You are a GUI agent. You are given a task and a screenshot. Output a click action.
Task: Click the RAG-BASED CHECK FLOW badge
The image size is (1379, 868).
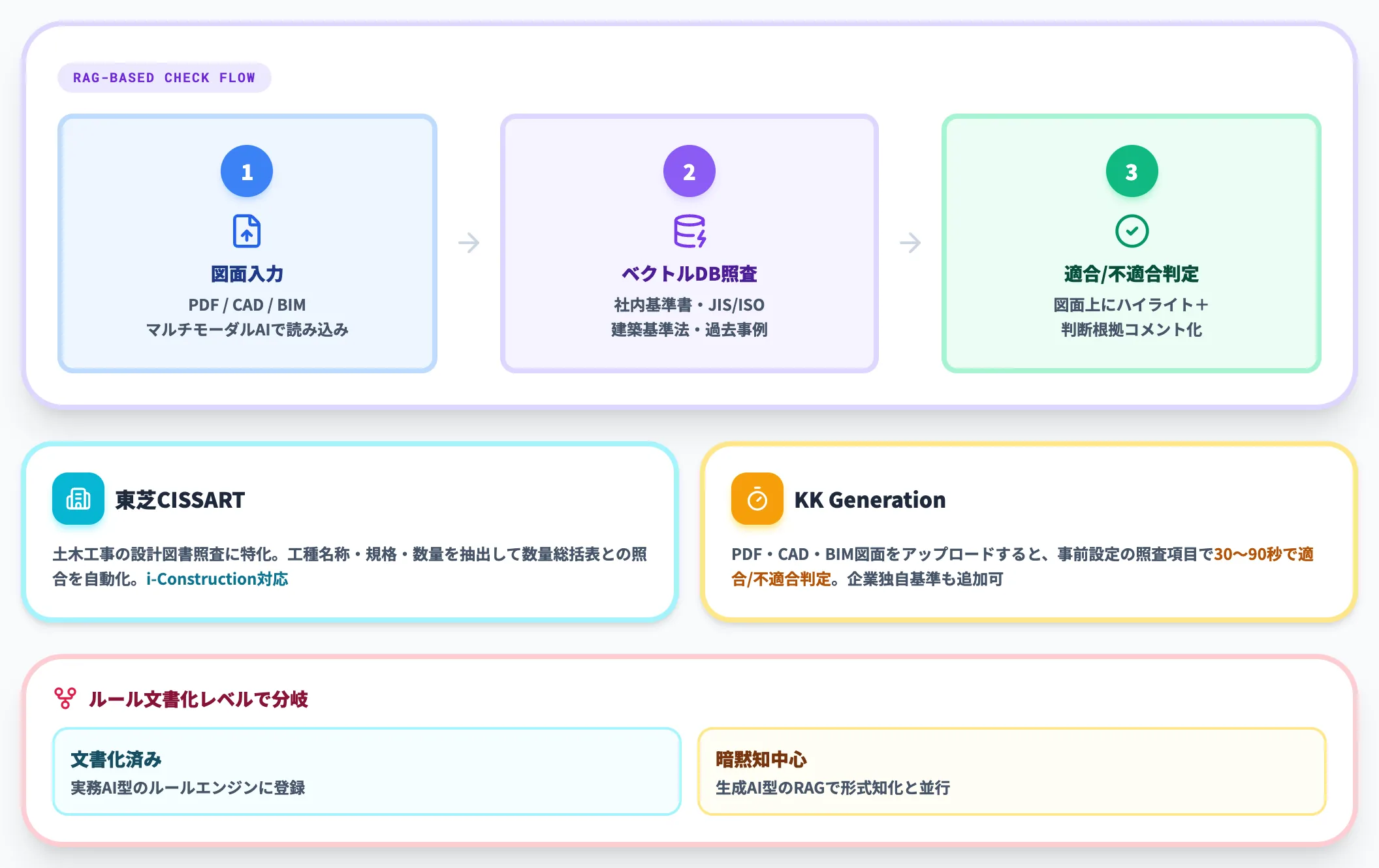[x=164, y=78]
